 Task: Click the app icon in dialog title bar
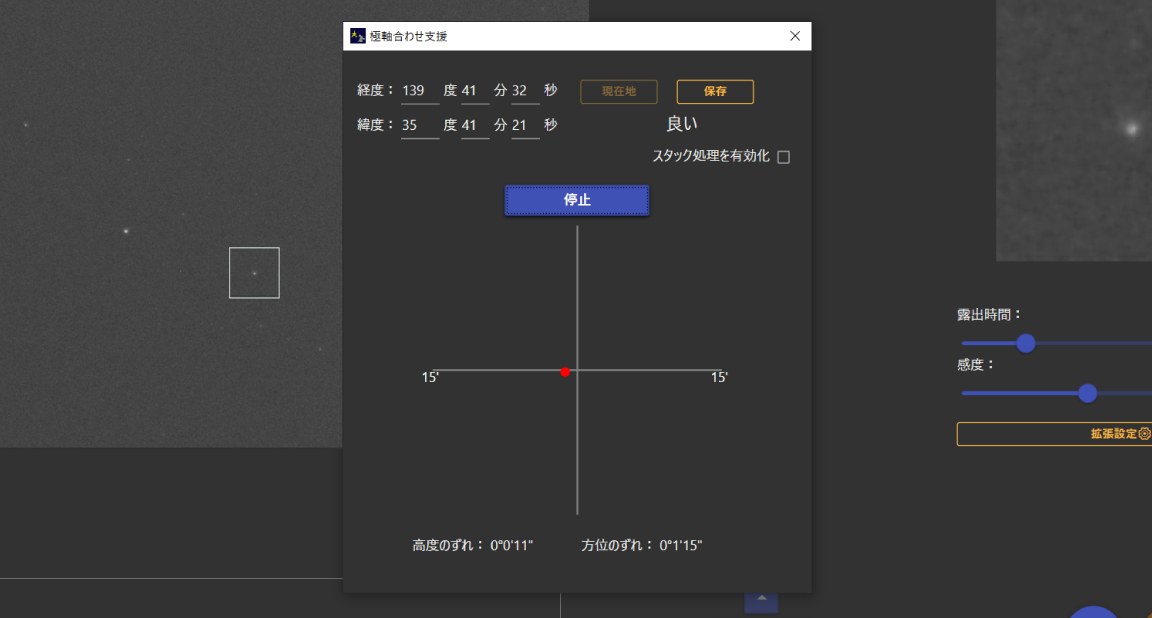pos(358,36)
